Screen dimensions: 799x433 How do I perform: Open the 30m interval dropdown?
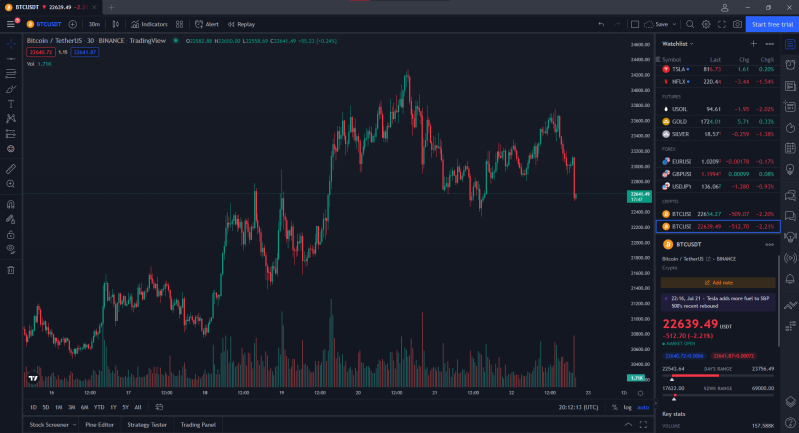pyautogui.click(x=94, y=24)
